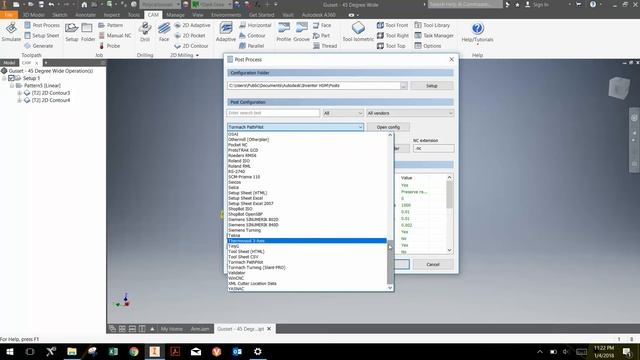
Task: Select the Probe tool
Action: 109,46
